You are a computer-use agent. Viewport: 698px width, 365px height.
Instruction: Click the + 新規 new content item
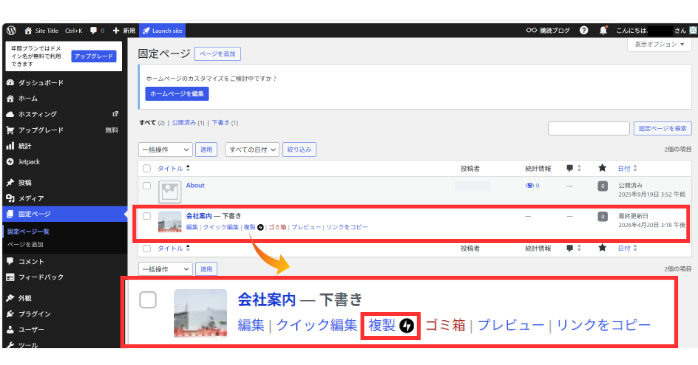[x=124, y=31]
